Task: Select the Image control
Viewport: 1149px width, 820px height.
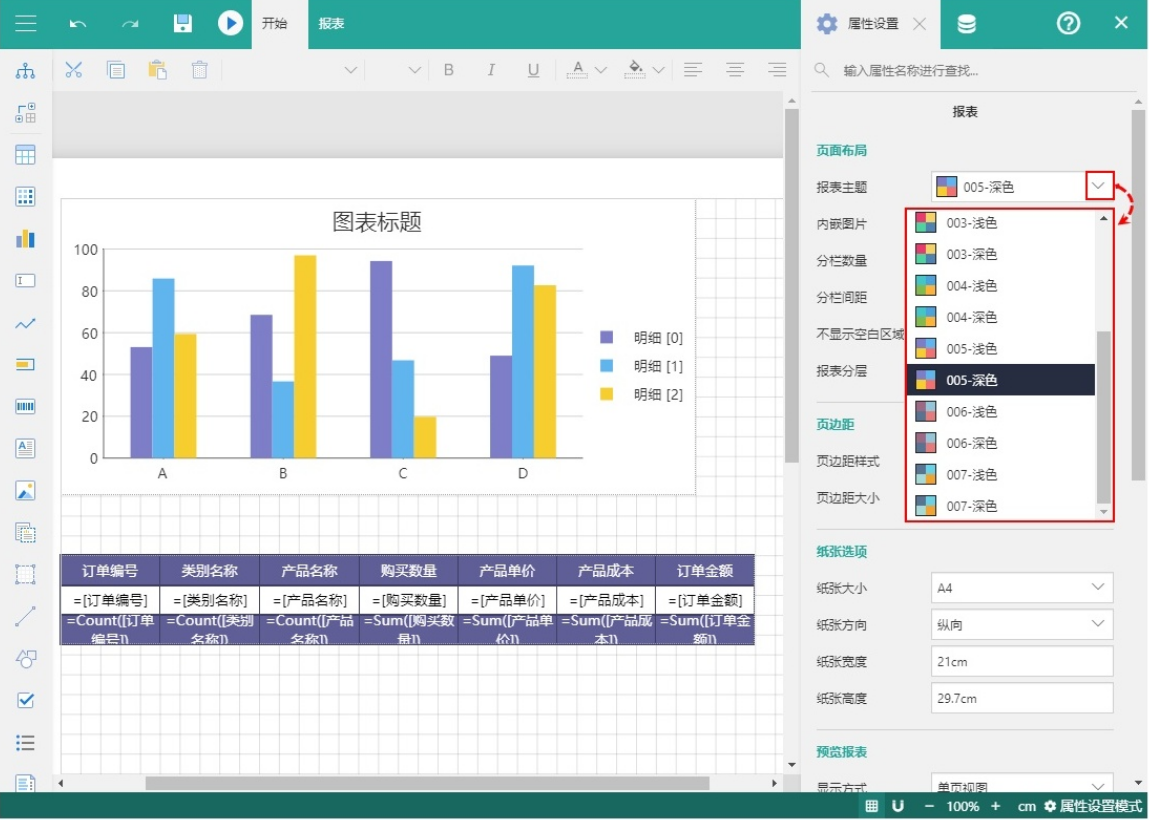Action: click(x=26, y=490)
